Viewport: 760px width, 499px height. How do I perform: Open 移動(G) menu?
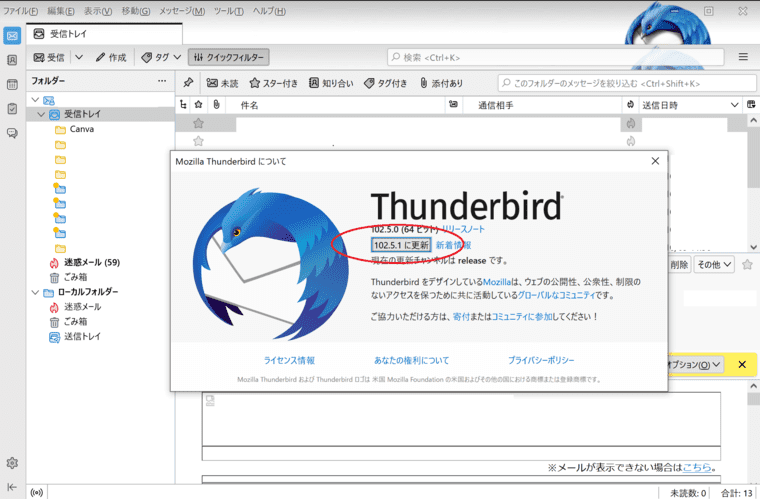[x=136, y=11]
